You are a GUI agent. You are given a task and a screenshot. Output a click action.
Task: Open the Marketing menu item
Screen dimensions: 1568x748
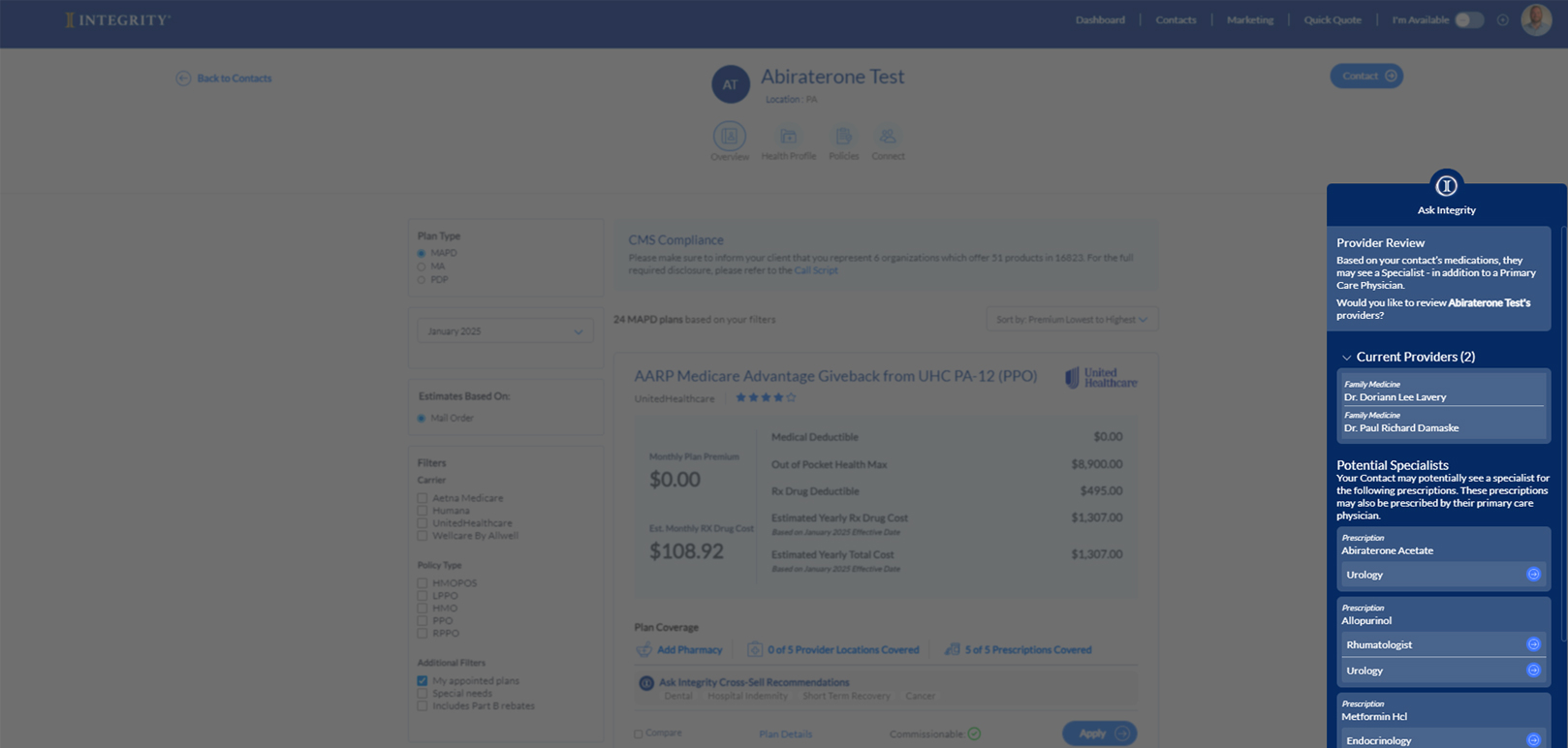click(1250, 19)
